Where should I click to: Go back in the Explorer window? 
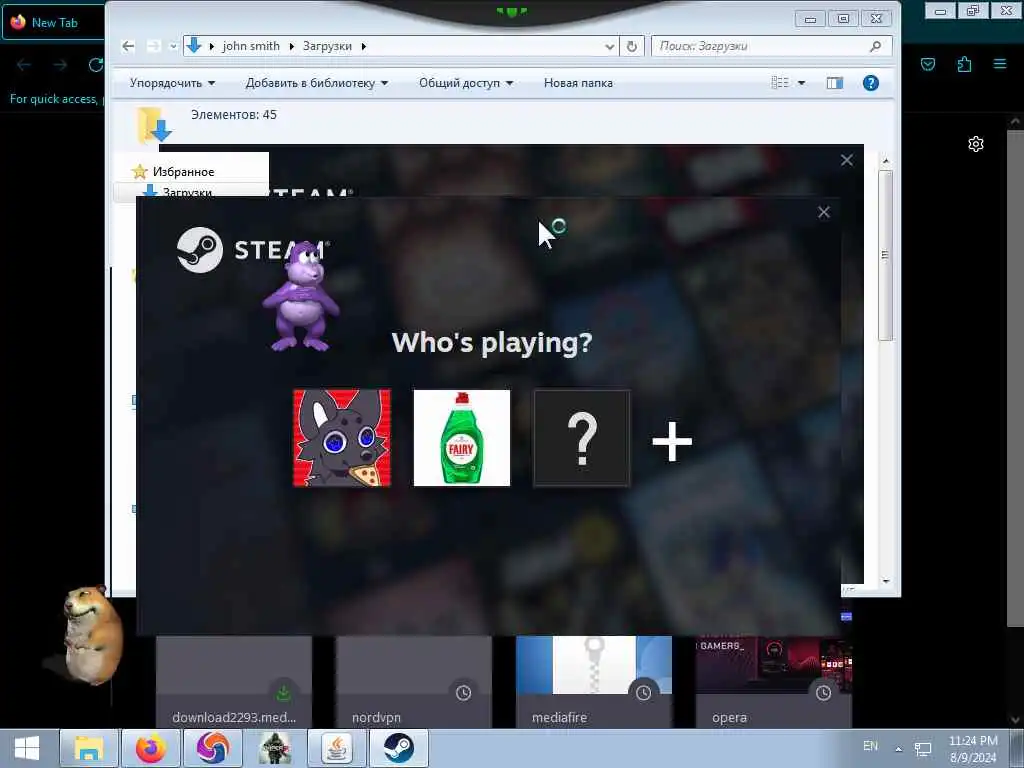[129, 46]
